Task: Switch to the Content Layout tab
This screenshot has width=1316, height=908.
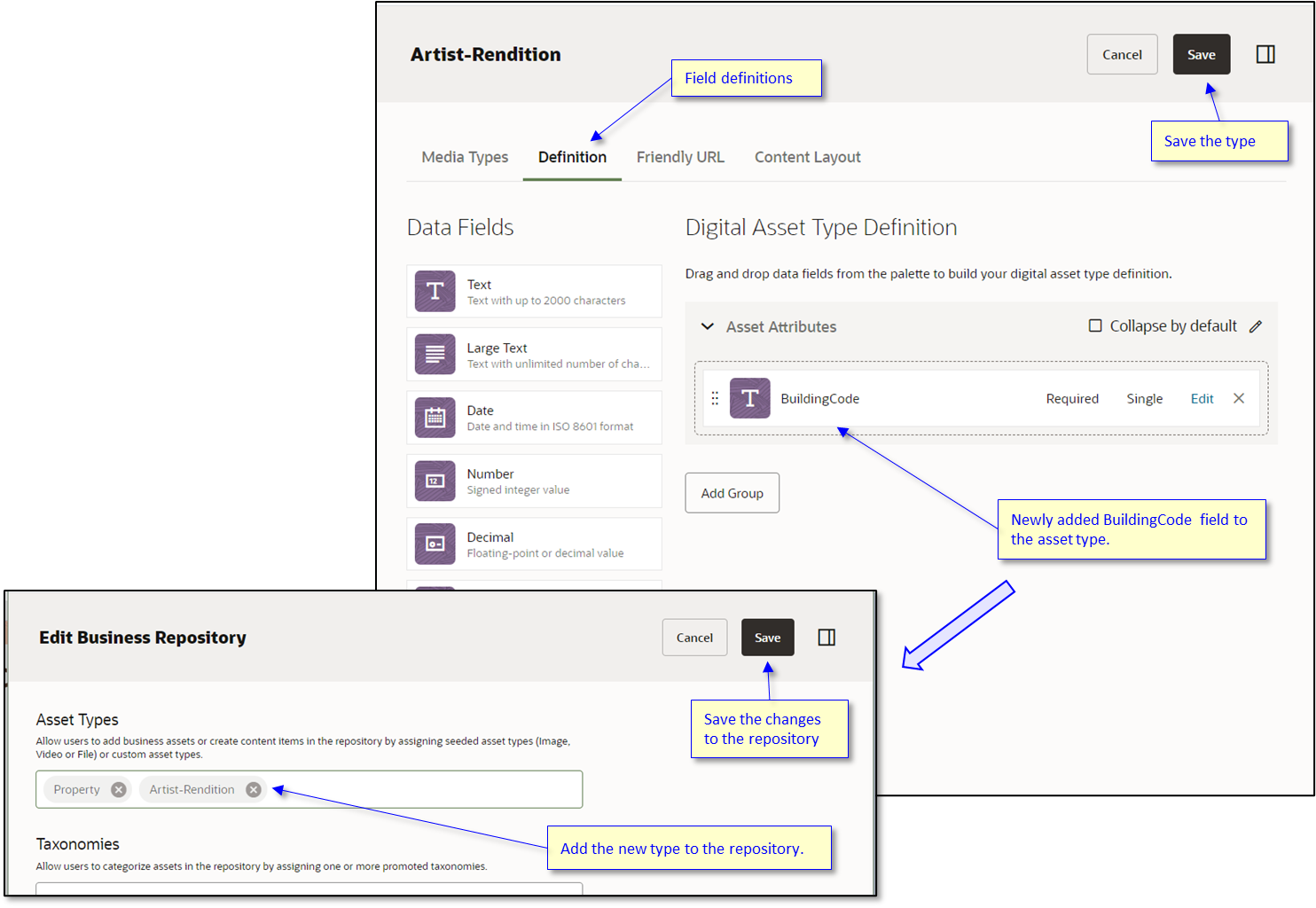Action: pos(807,157)
